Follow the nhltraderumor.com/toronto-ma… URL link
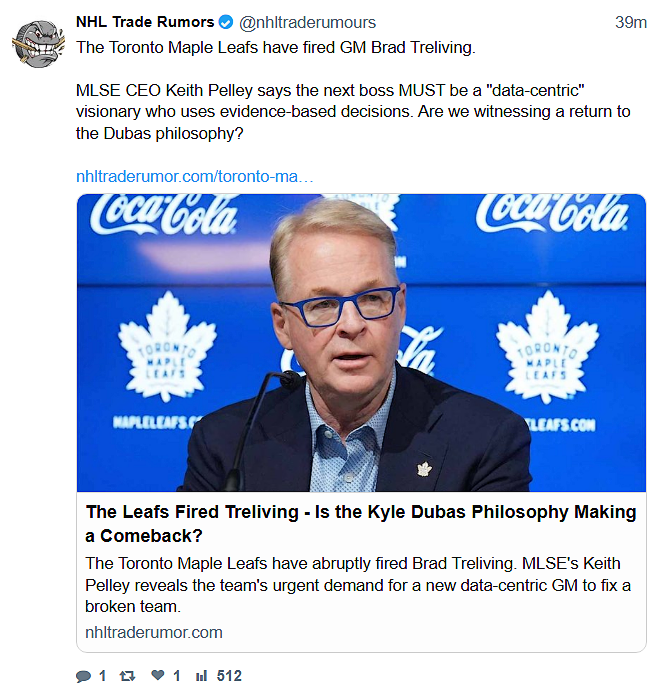 (x=195, y=176)
